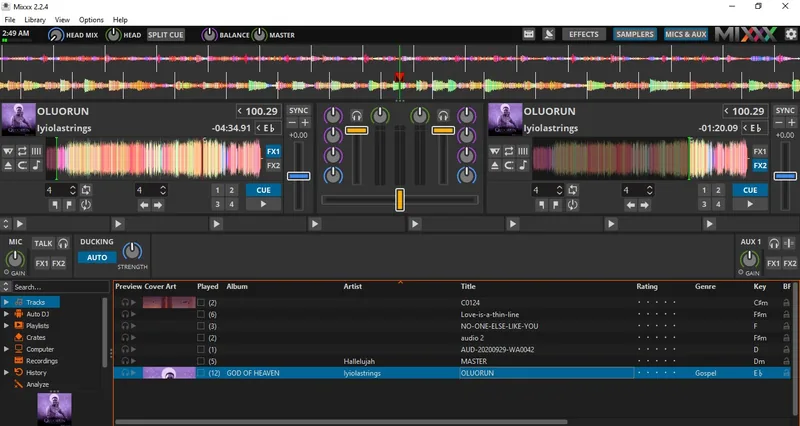Select the Analyze sidebar item
Screen dimensions: 800x426
[x=37, y=384]
